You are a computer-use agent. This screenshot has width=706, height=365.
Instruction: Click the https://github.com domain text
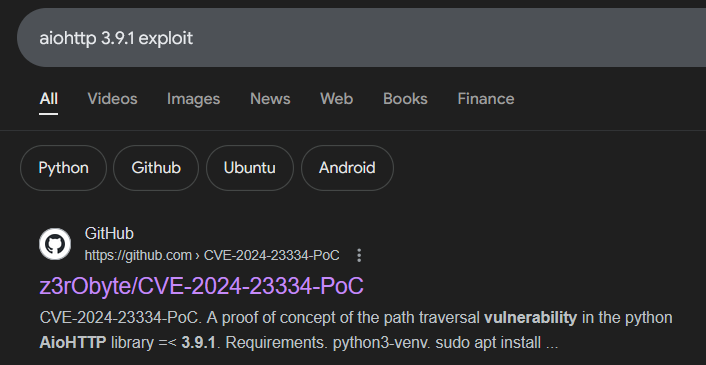138,256
